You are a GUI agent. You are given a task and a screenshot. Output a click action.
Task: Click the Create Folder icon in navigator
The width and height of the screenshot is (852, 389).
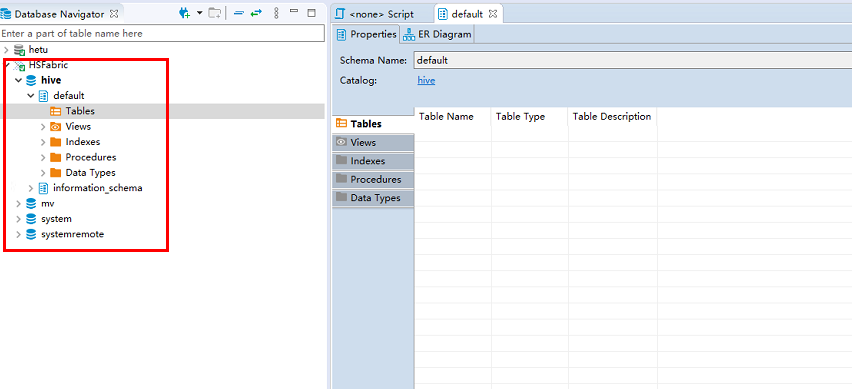tap(215, 14)
